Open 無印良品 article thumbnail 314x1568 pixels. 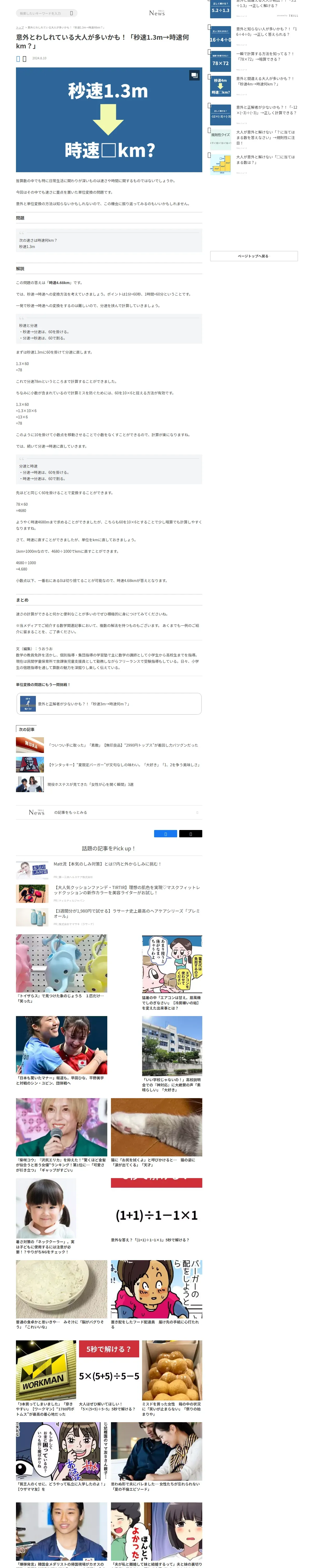pyautogui.click(x=30, y=745)
